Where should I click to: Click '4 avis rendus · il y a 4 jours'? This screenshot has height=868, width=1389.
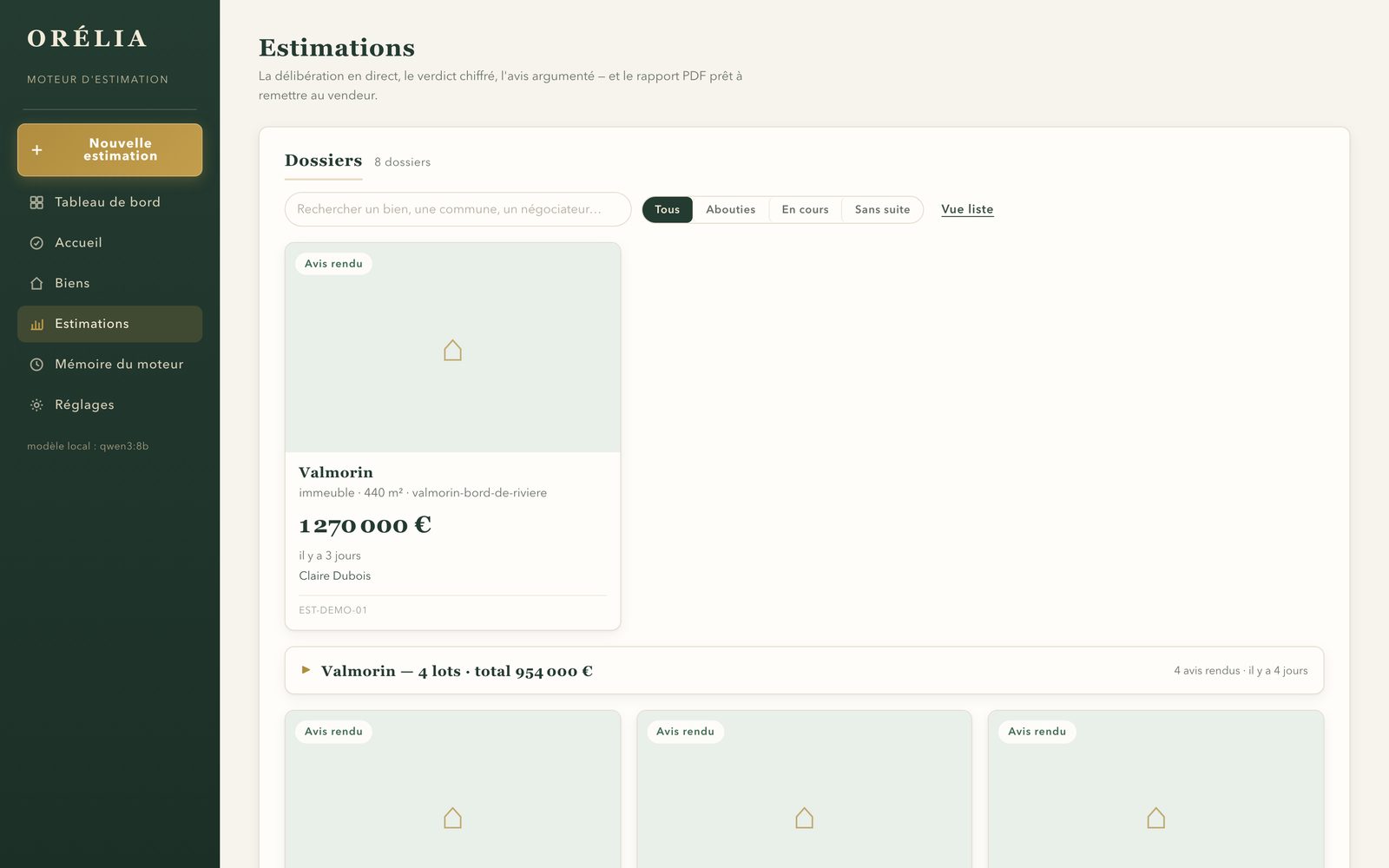[1241, 670]
